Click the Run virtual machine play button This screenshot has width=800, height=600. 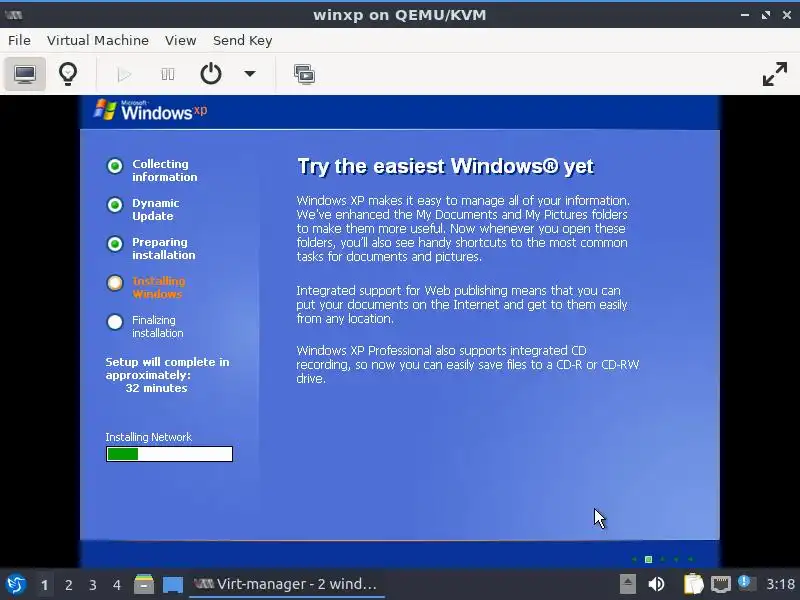tap(123, 74)
